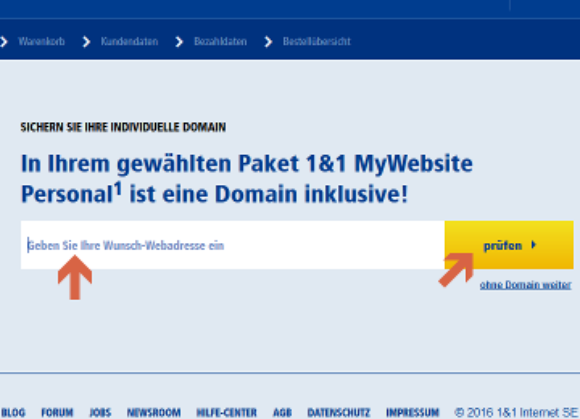
Task: Go to the Kundendaten step
Action: (x=129, y=41)
